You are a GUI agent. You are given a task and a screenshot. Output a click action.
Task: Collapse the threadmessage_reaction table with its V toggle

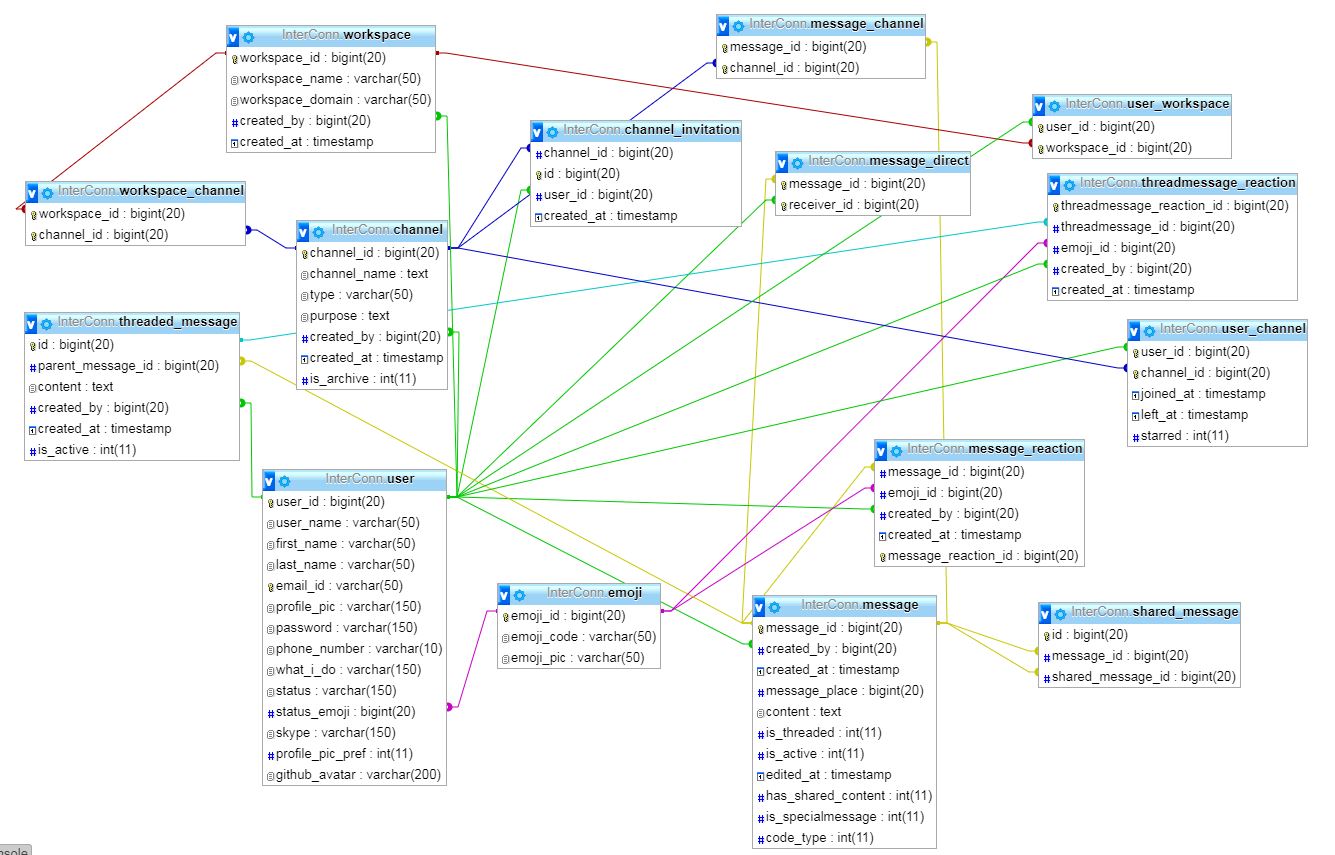[1054, 185]
